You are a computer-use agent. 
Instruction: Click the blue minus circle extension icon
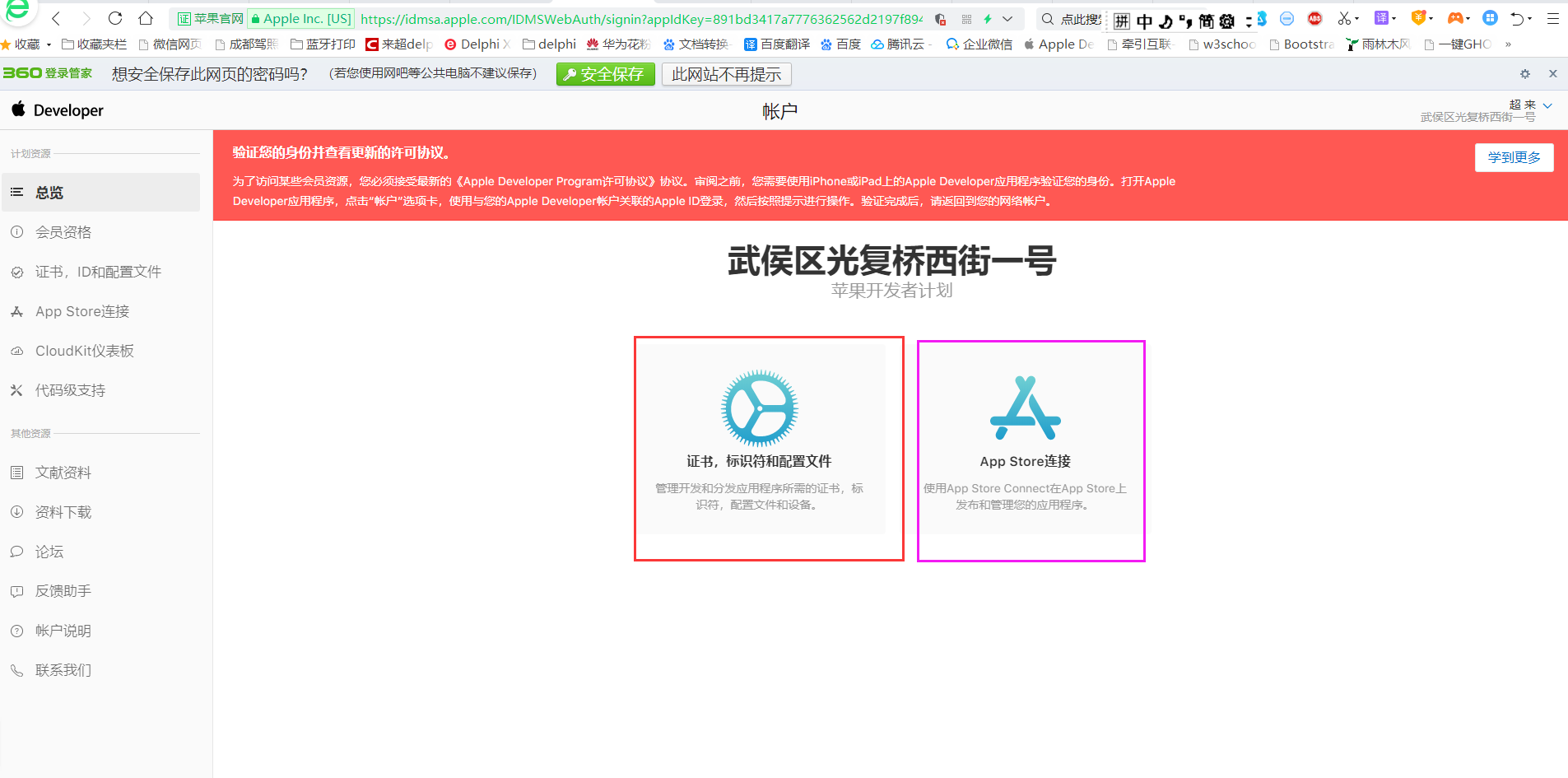1287,18
